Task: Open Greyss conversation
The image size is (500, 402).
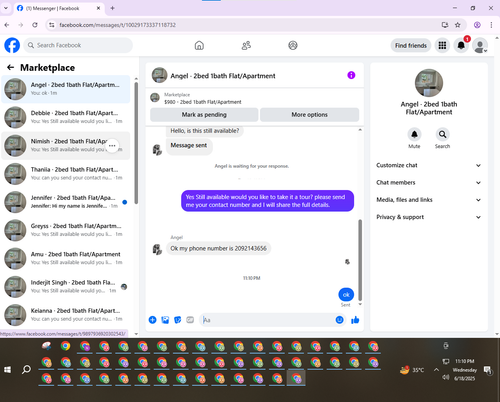Action: (x=66, y=230)
